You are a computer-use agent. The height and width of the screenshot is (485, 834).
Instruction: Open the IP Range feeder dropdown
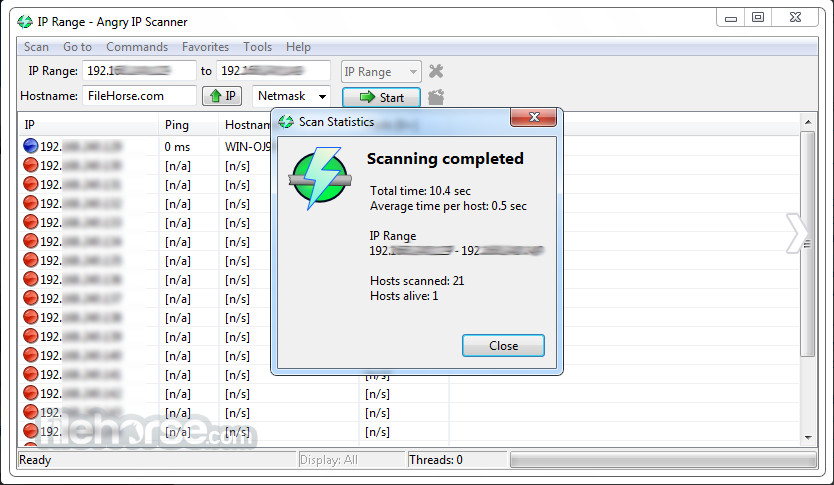[x=381, y=71]
